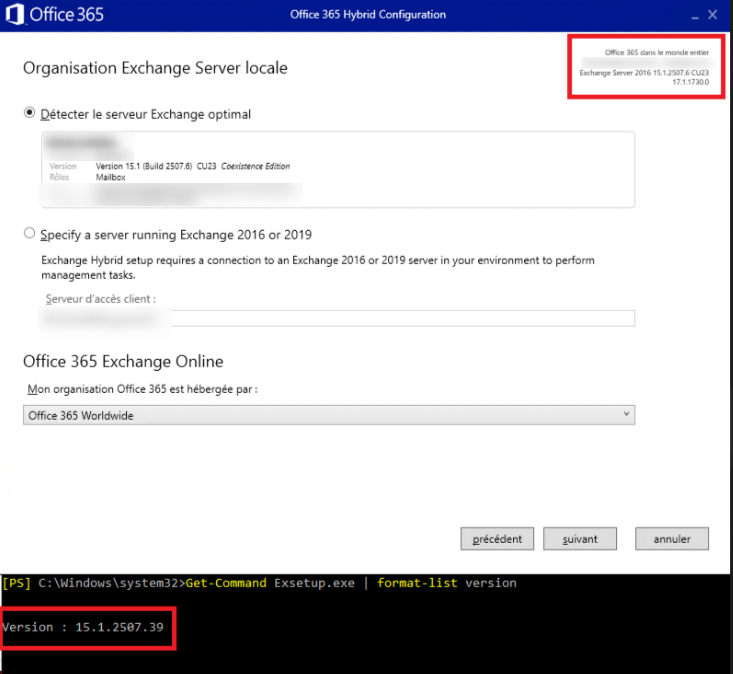Select 'Détecter le serveur Exchange optimal' radio button
The width and height of the screenshot is (733, 674).
pyautogui.click(x=29, y=113)
